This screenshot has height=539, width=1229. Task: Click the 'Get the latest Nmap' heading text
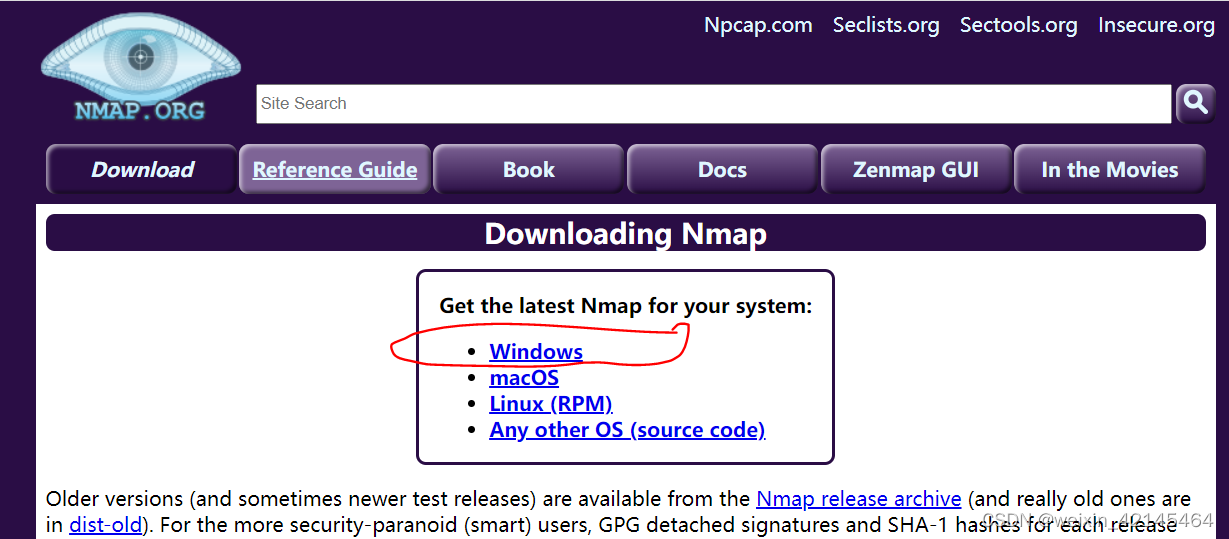pyautogui.click(x=626, y=306)
